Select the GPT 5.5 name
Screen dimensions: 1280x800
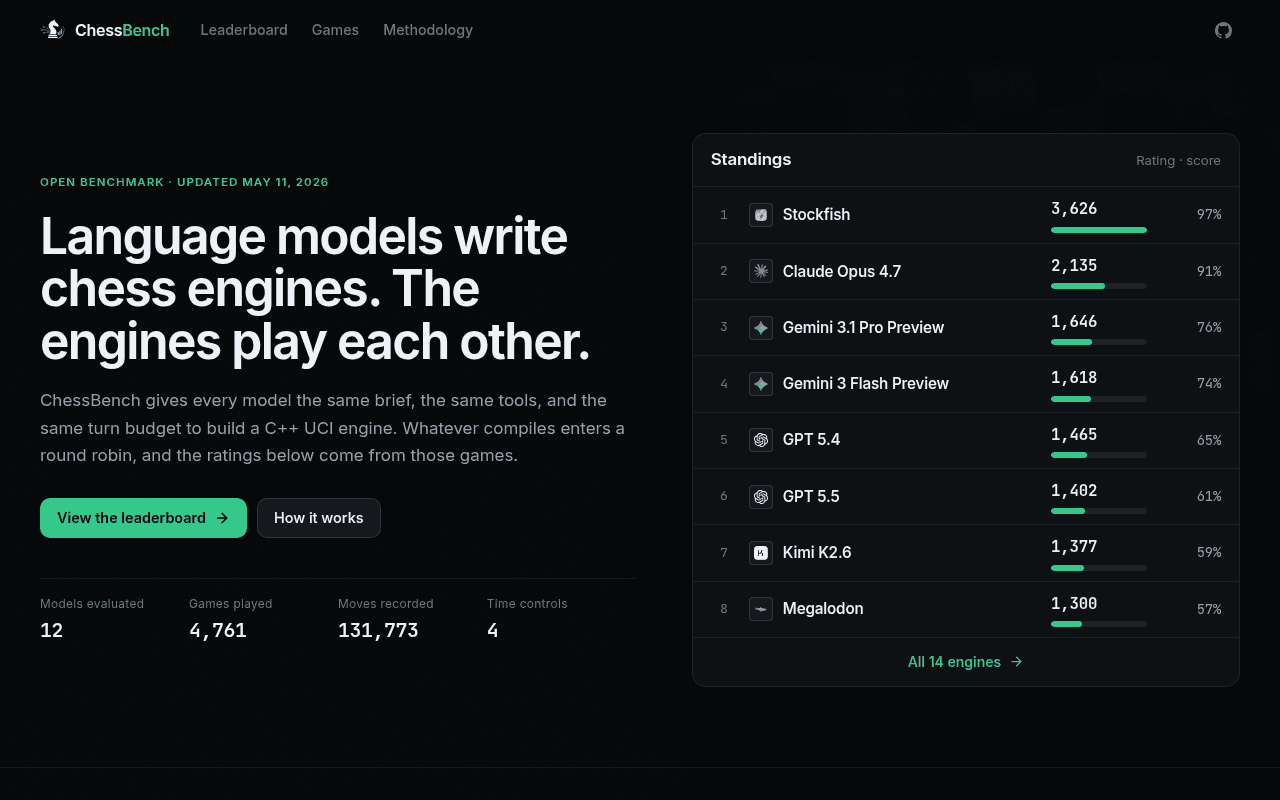811,496
